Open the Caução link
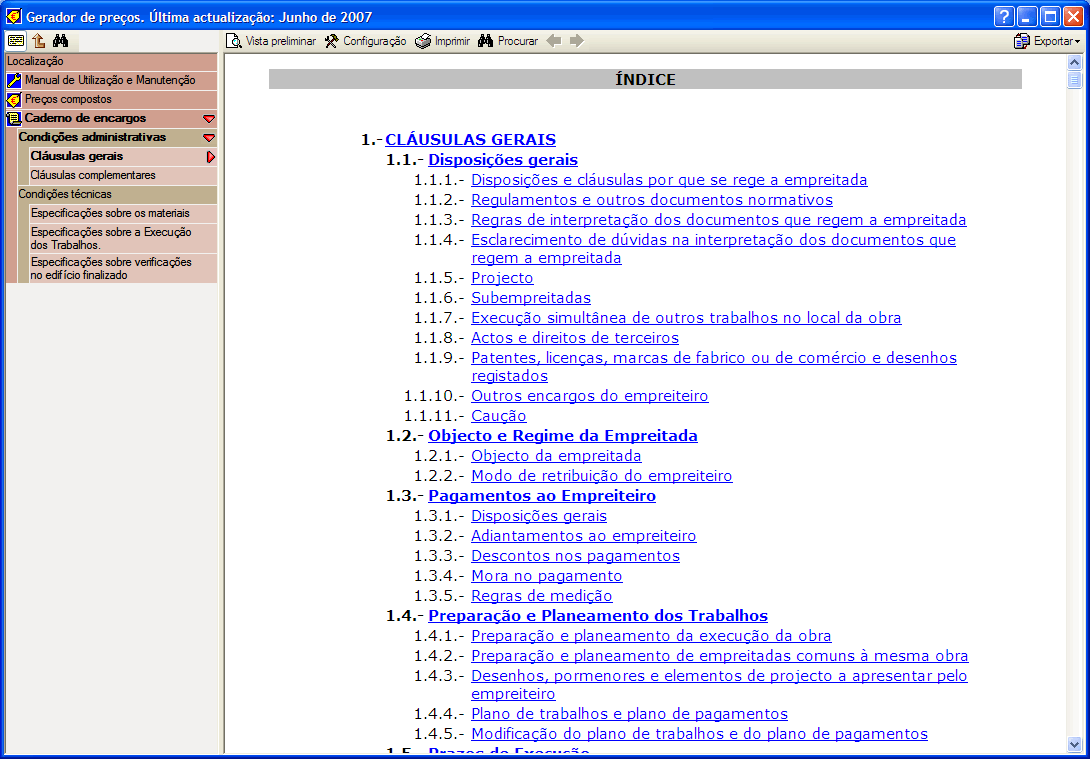 click(x=499, y=416)
